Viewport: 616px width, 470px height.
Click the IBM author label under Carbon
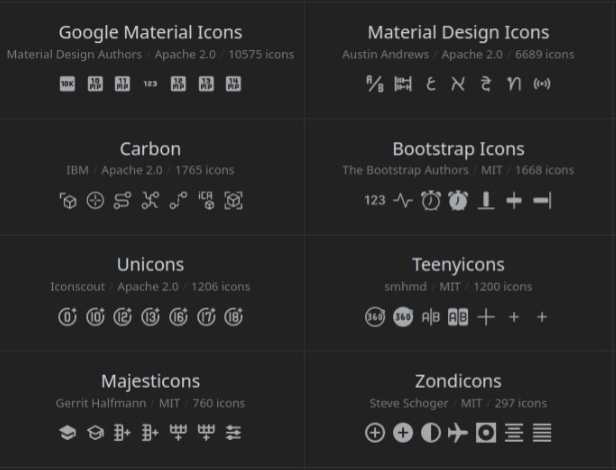pos(77,170)
